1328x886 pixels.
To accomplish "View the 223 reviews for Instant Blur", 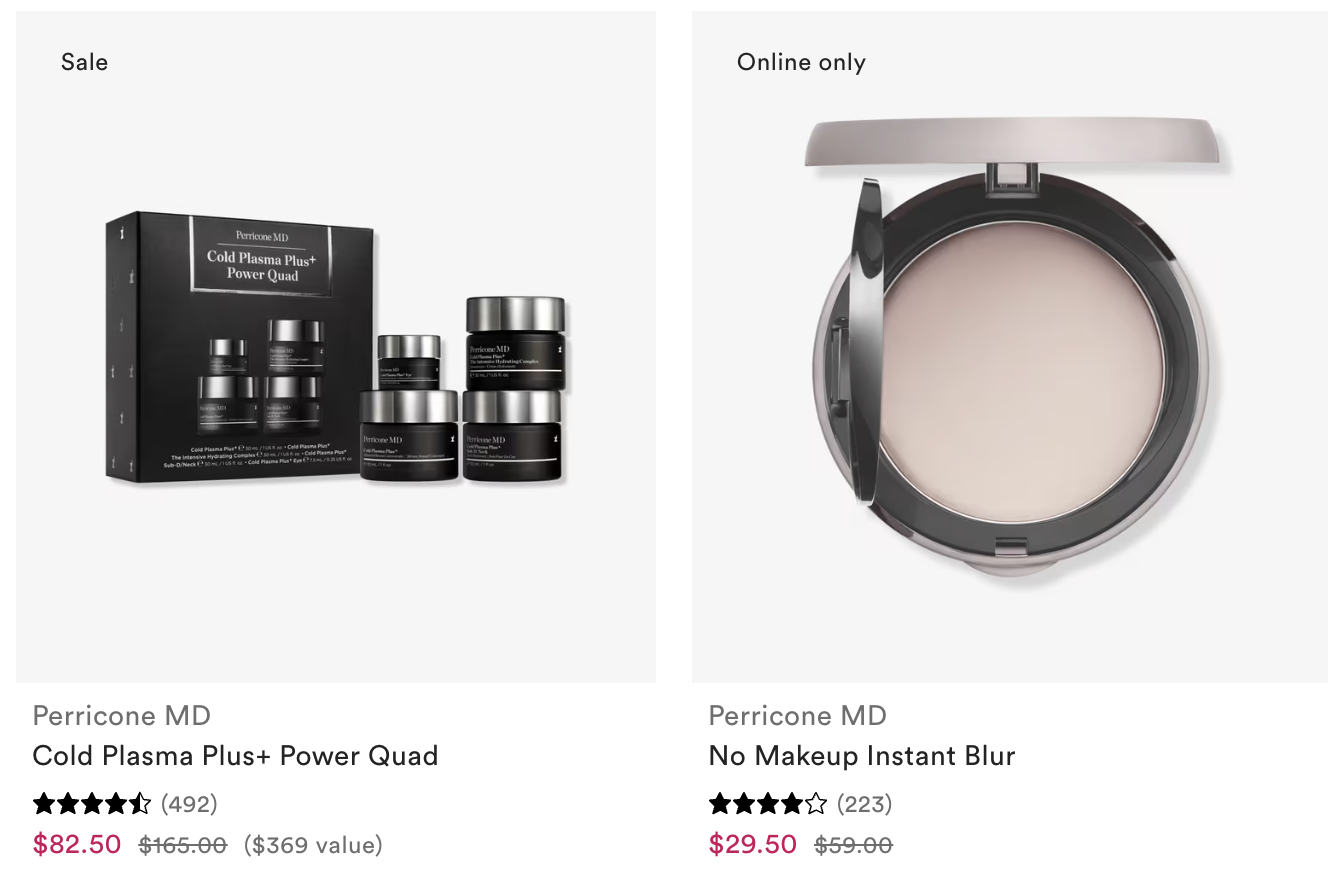I will pyautogui.click(x=864, y=804).
